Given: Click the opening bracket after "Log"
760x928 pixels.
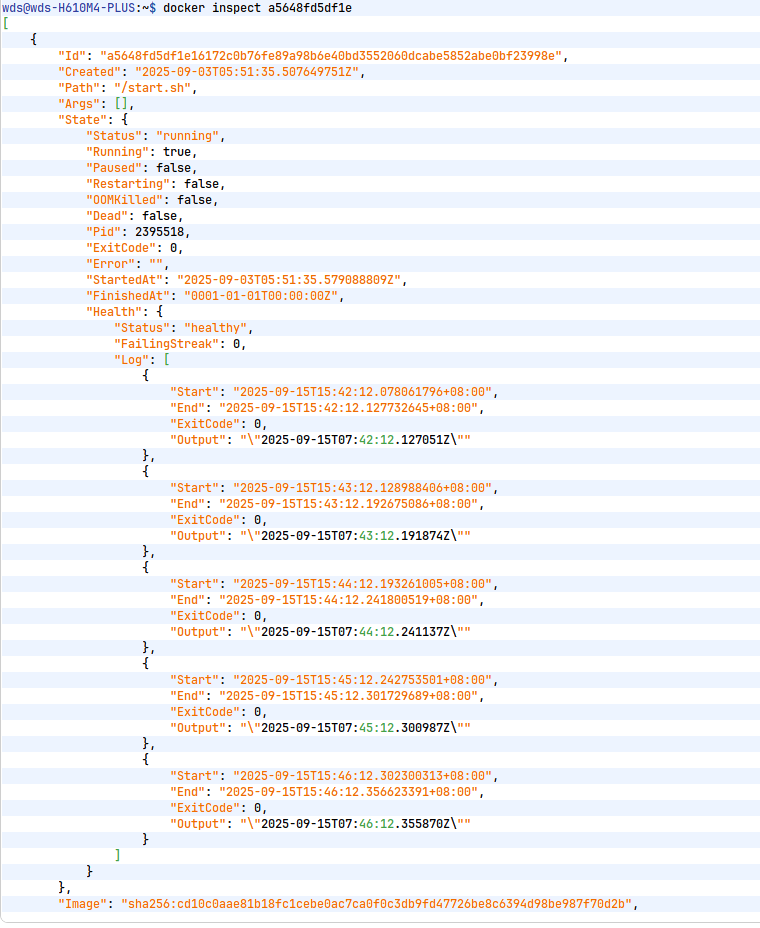Looking at the screenshot, I should click(x=168, y=360).
